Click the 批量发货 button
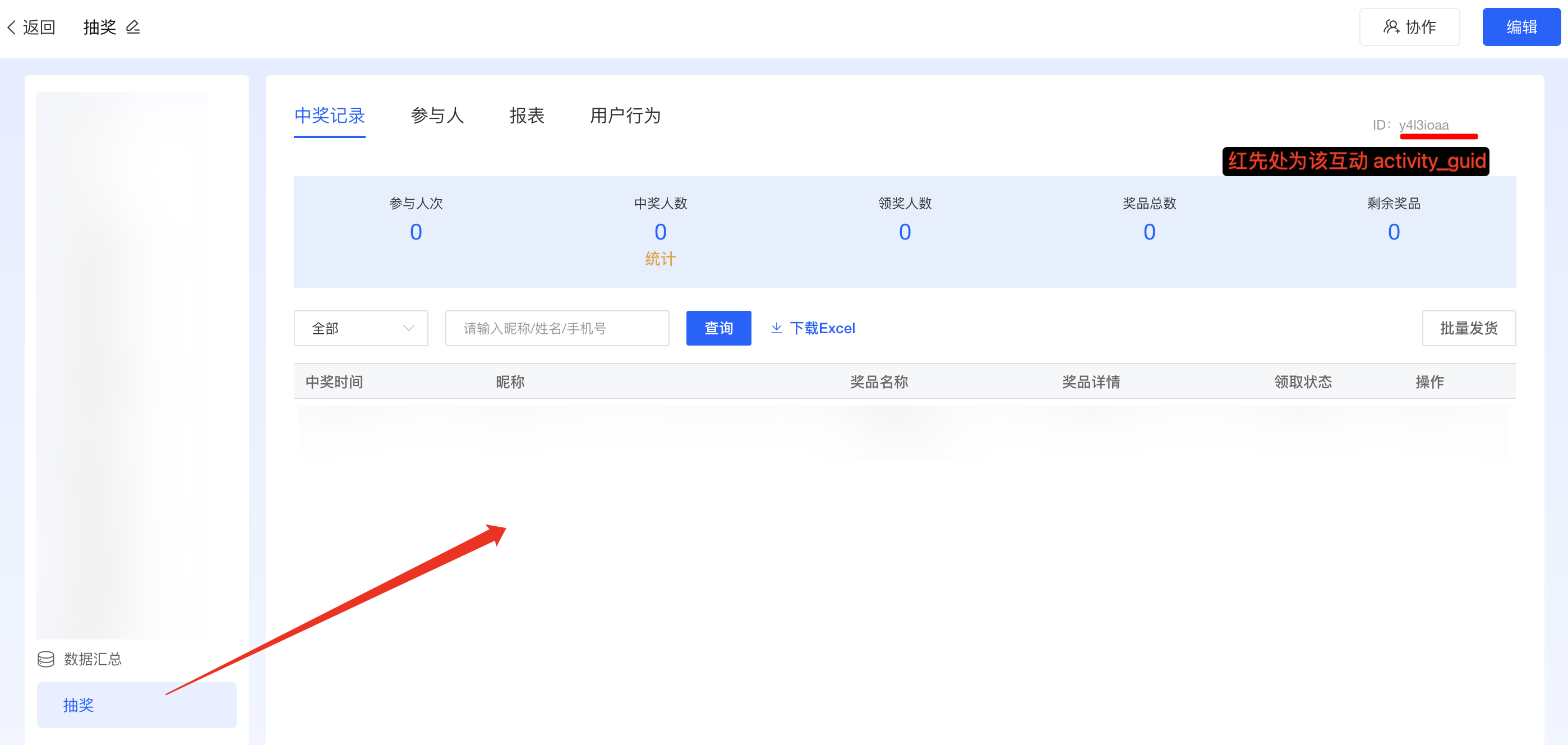The width and height of the screenshot is (1568, 745). pyautogui.click(x=1468, y=328)
